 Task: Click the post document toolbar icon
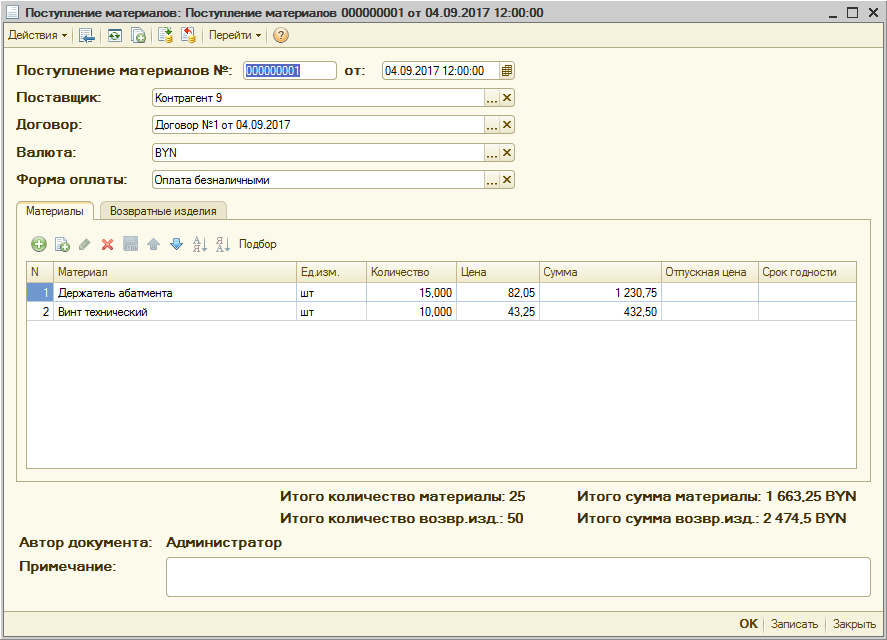tap(165, 35)
